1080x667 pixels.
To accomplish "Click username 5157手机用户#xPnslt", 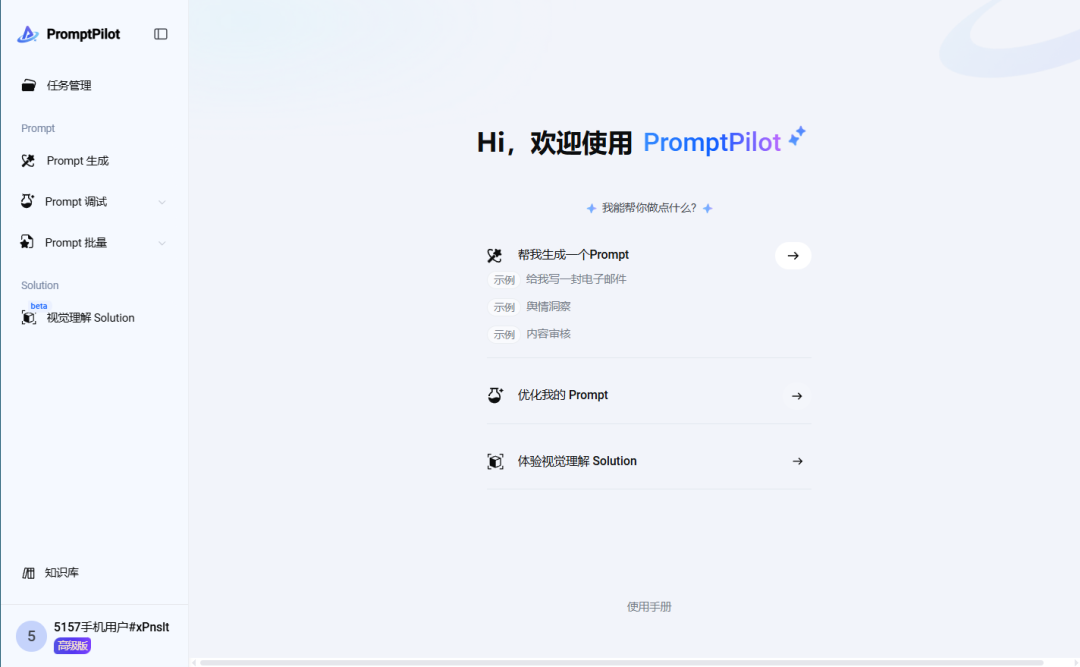I will tap(112, 627).
